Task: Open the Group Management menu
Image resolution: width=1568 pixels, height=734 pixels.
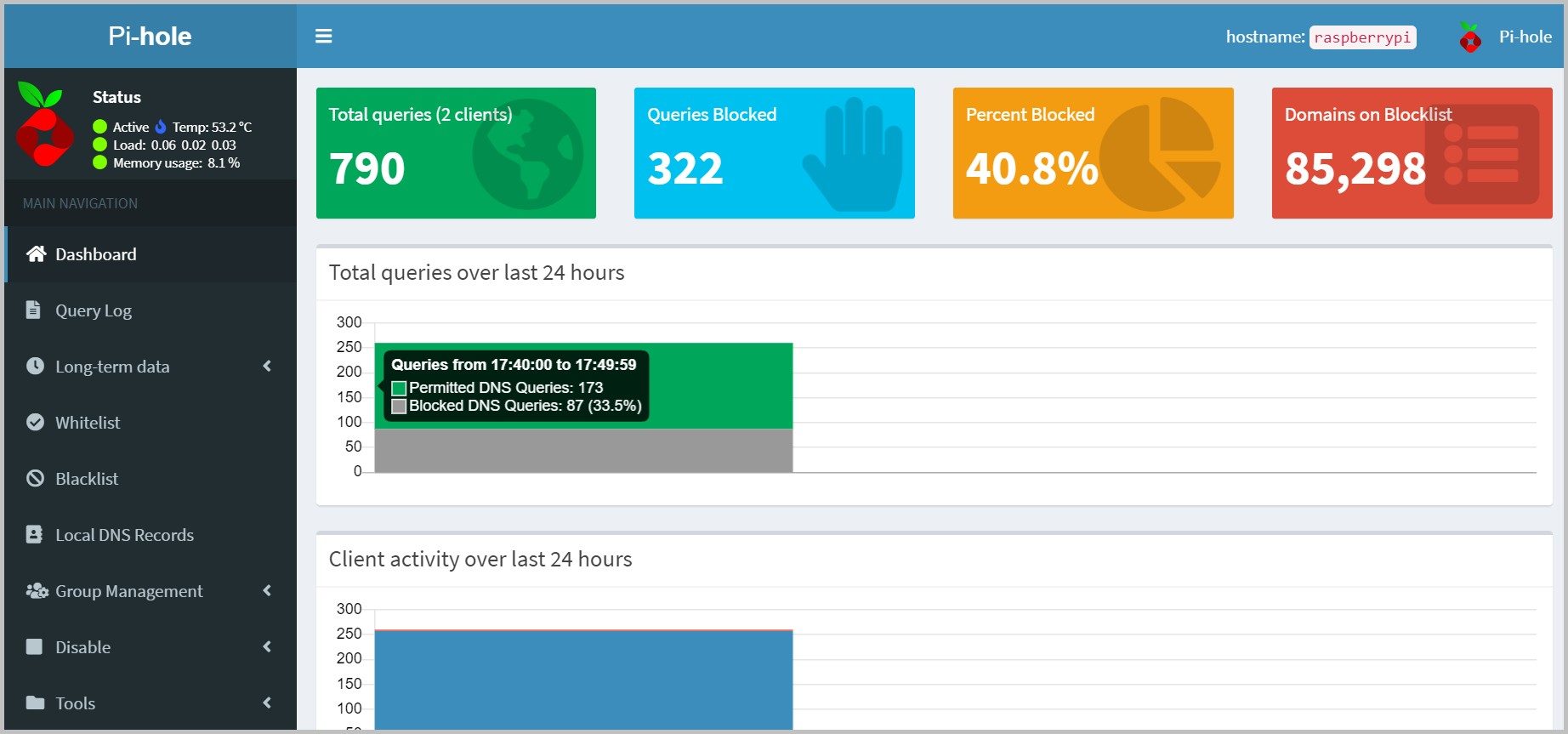Action: point(151,591)
